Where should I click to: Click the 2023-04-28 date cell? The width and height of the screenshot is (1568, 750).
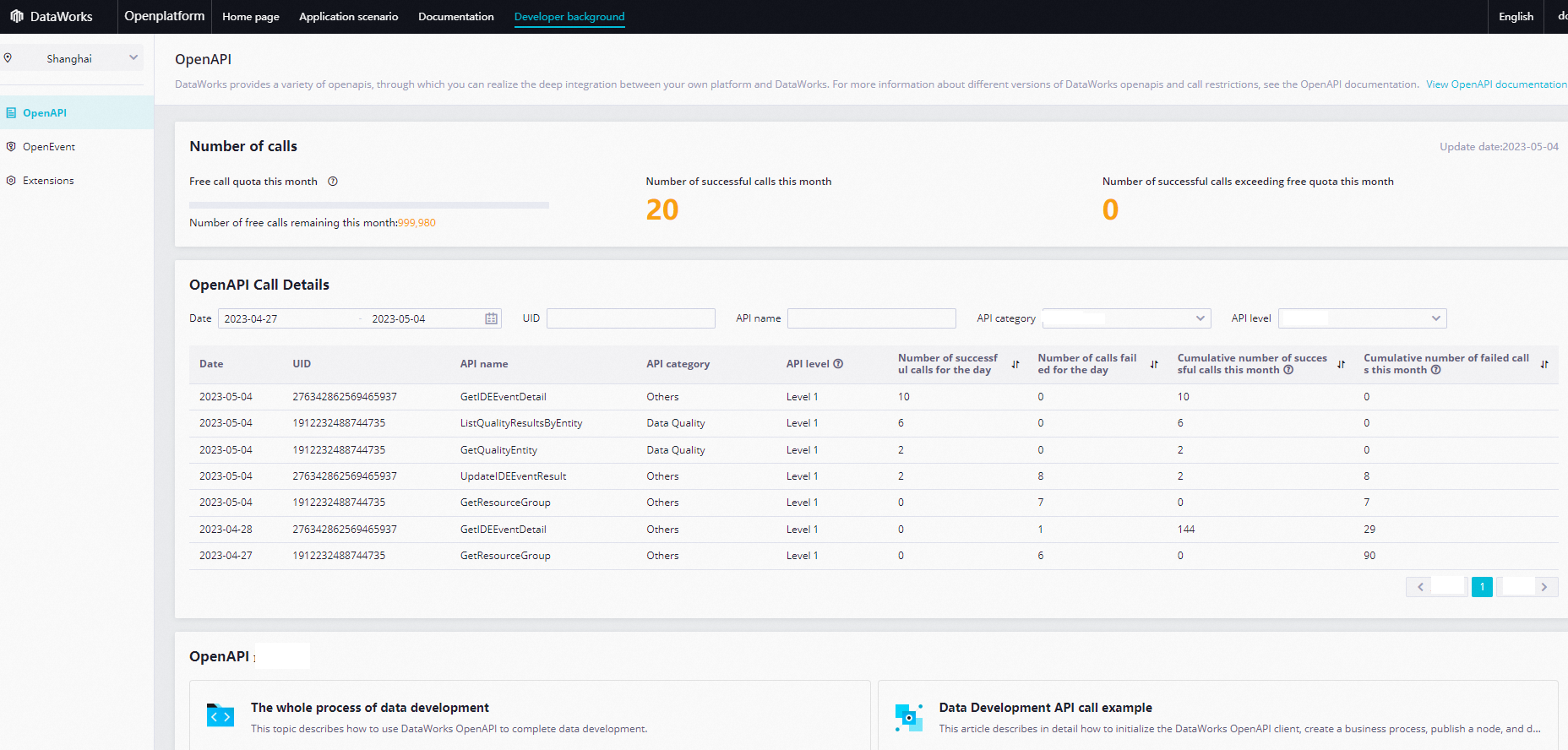tap(226, 530)
